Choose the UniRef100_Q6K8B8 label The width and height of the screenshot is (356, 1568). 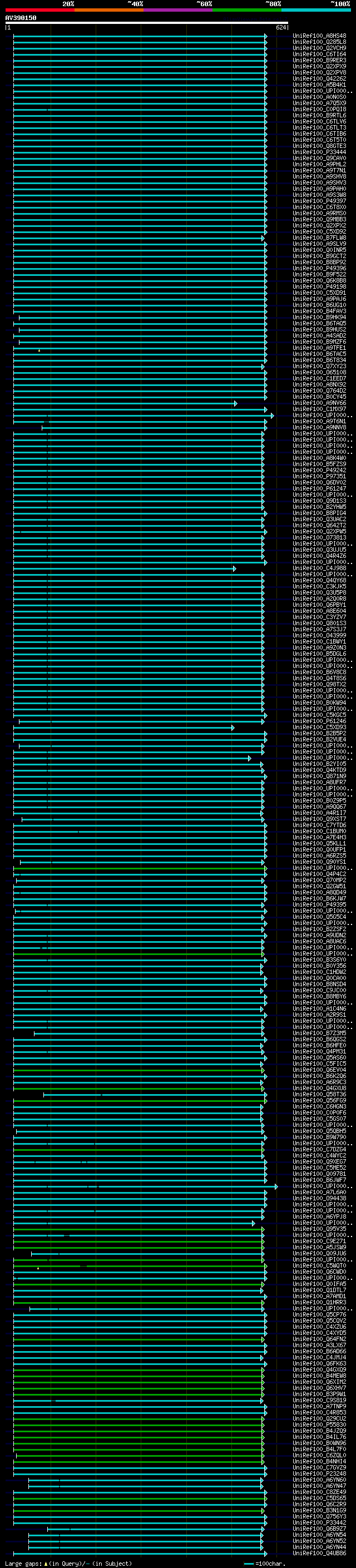(319, 280)
